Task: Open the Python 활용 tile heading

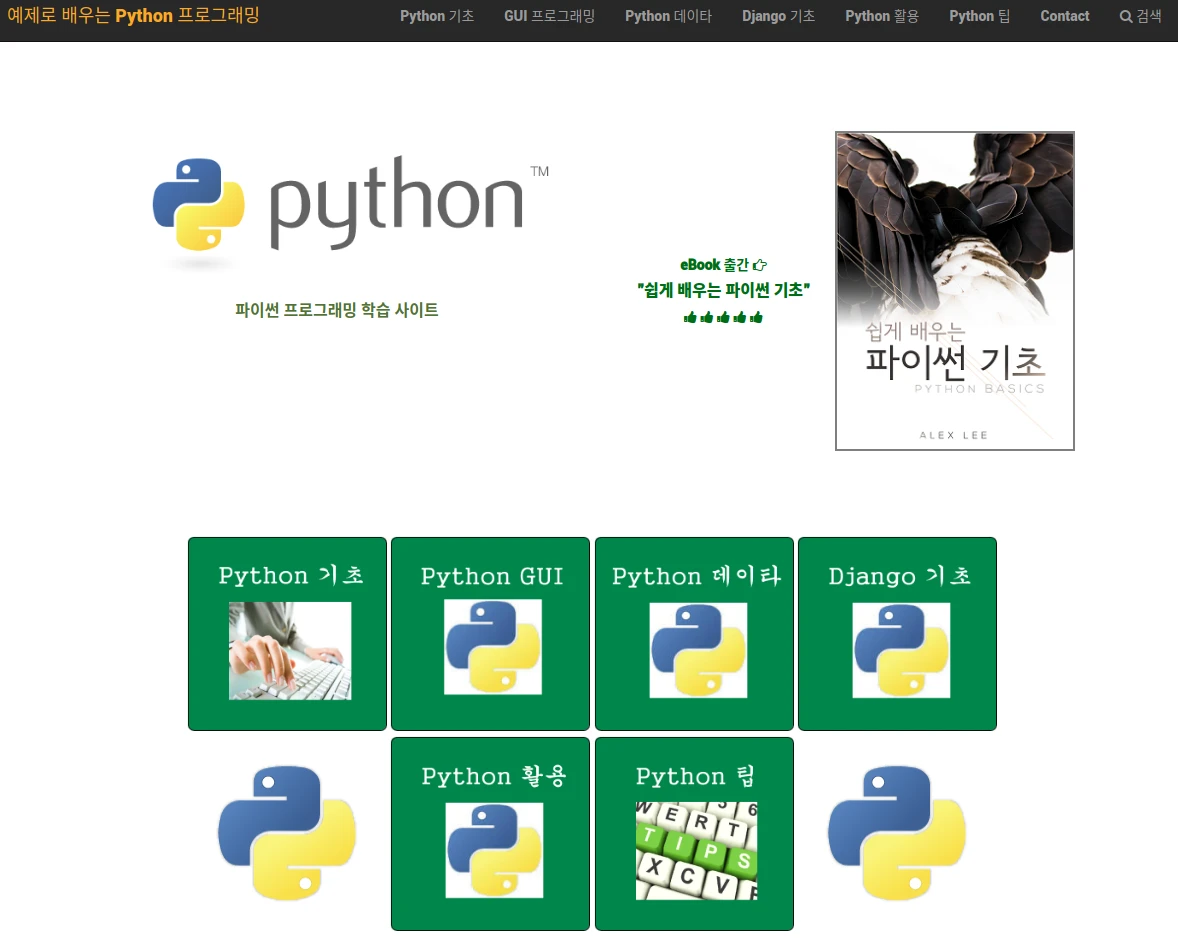Action: 494,776
